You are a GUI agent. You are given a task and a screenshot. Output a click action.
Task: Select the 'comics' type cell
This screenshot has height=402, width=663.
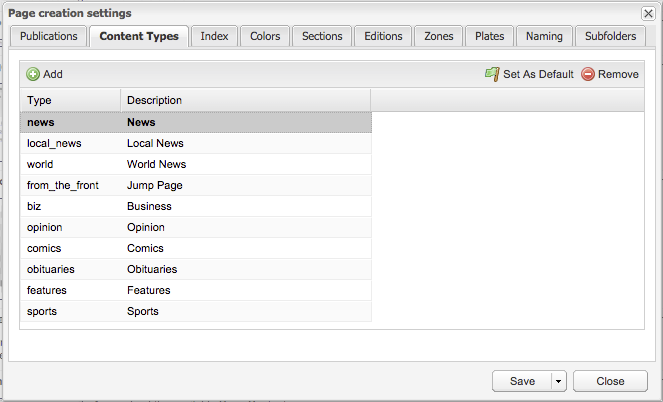point(71,248)
